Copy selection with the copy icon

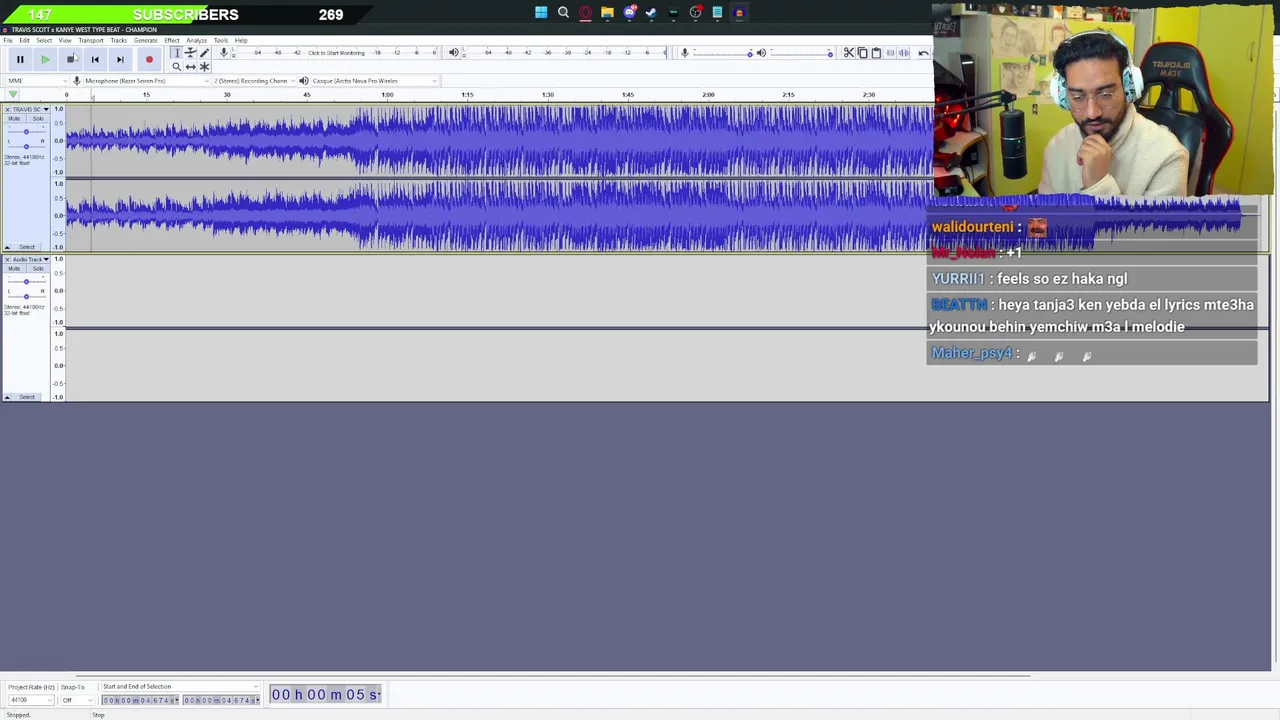862,53
